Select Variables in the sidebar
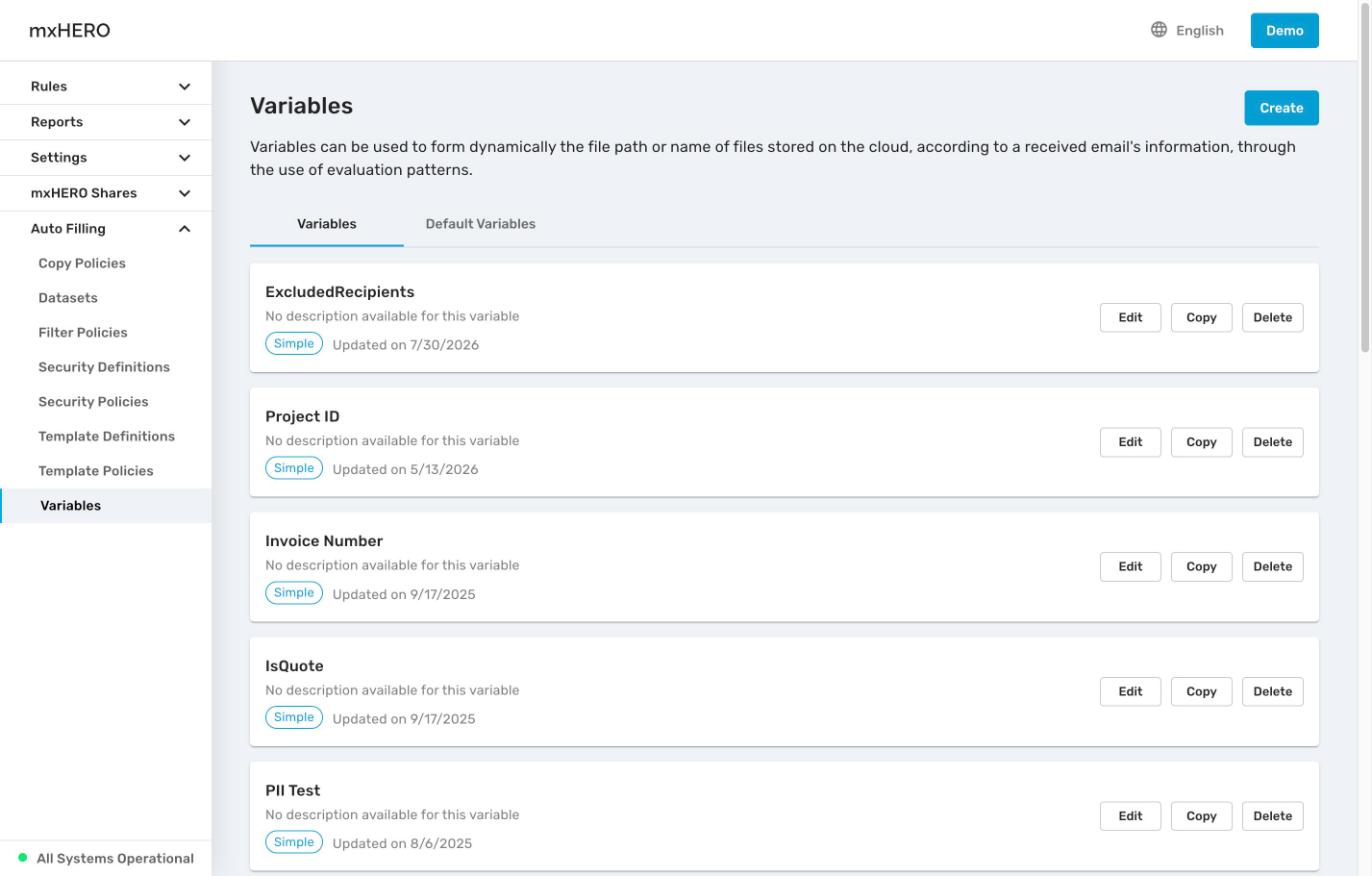This screenshot has height=876, width=1372. pyautogui.click(x=106, y=505)
